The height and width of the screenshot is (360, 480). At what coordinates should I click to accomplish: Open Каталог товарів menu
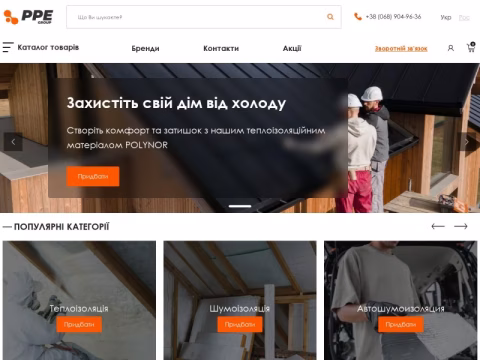click(48, 47)
